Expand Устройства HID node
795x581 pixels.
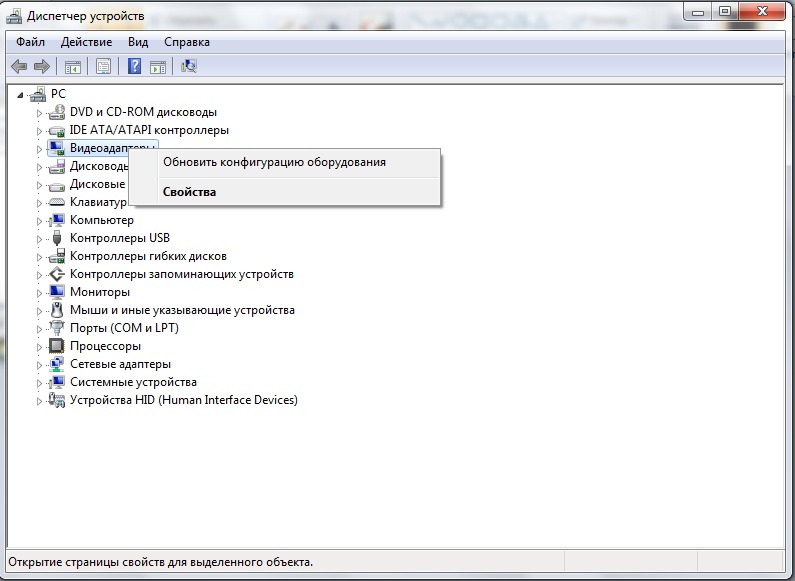(39, 401)
